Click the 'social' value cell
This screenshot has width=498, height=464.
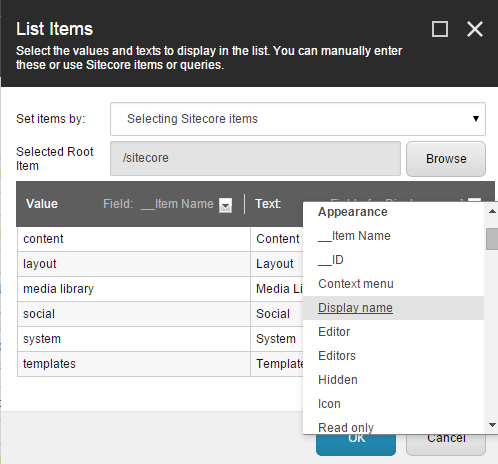click(134, 314)
